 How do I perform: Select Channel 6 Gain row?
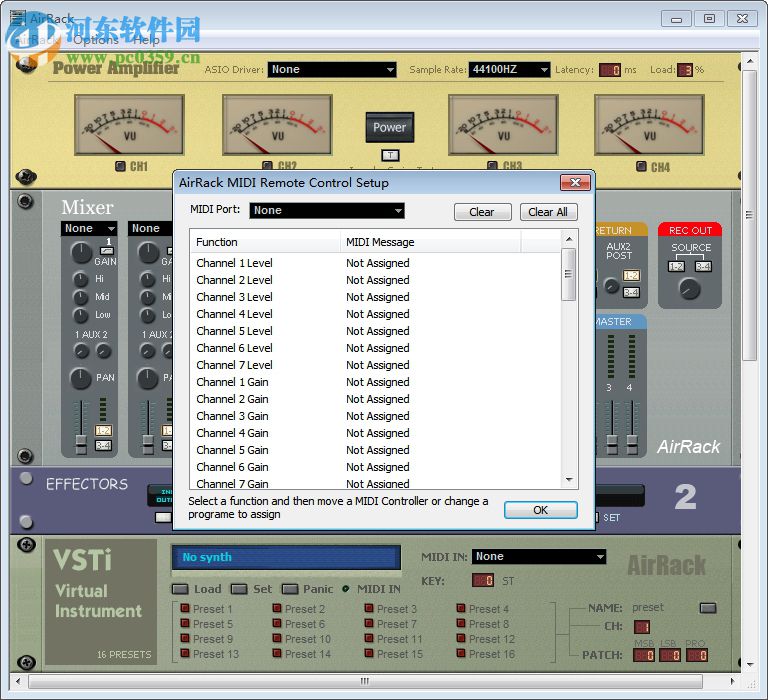(x=375, y=467)
